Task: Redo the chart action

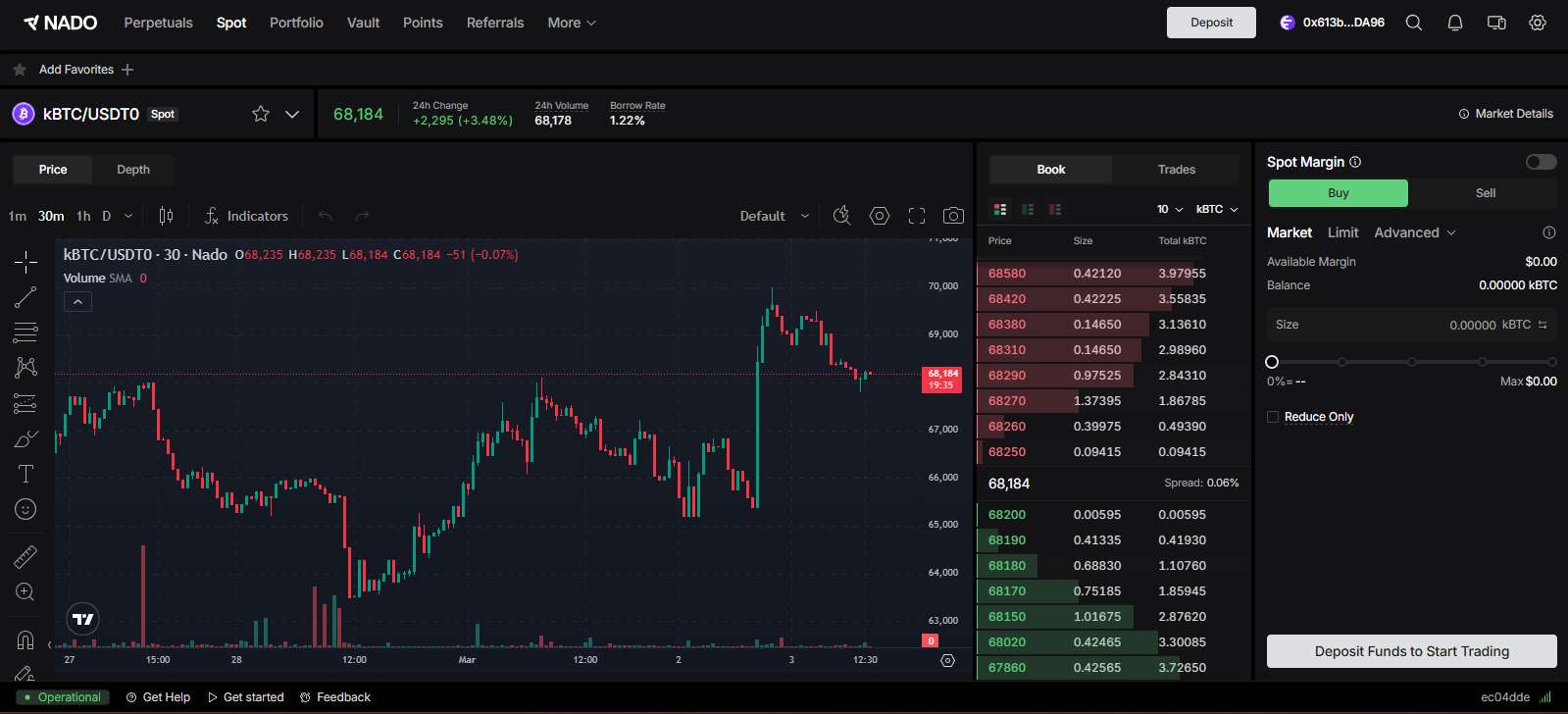Action: [x=362, y=216]
